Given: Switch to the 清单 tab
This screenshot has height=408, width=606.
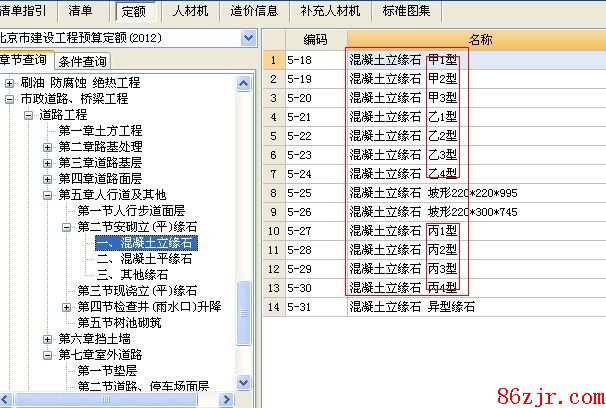Looking at the screenshot, I should [x=82, y=12].
